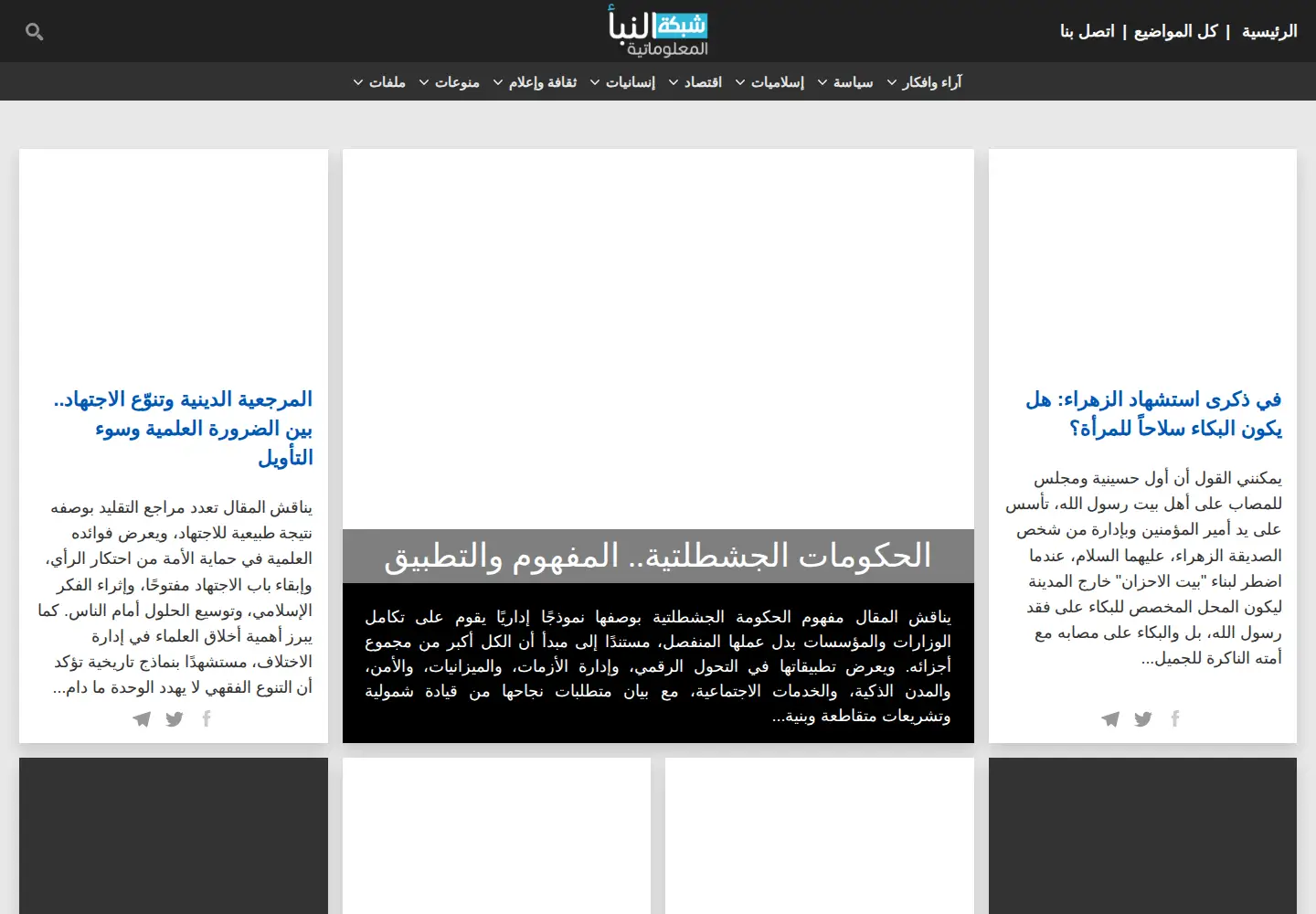The height and width of the screenshot is (914, 1316).
Task: Open the منوعات navigation item
Action: (449, 82)
